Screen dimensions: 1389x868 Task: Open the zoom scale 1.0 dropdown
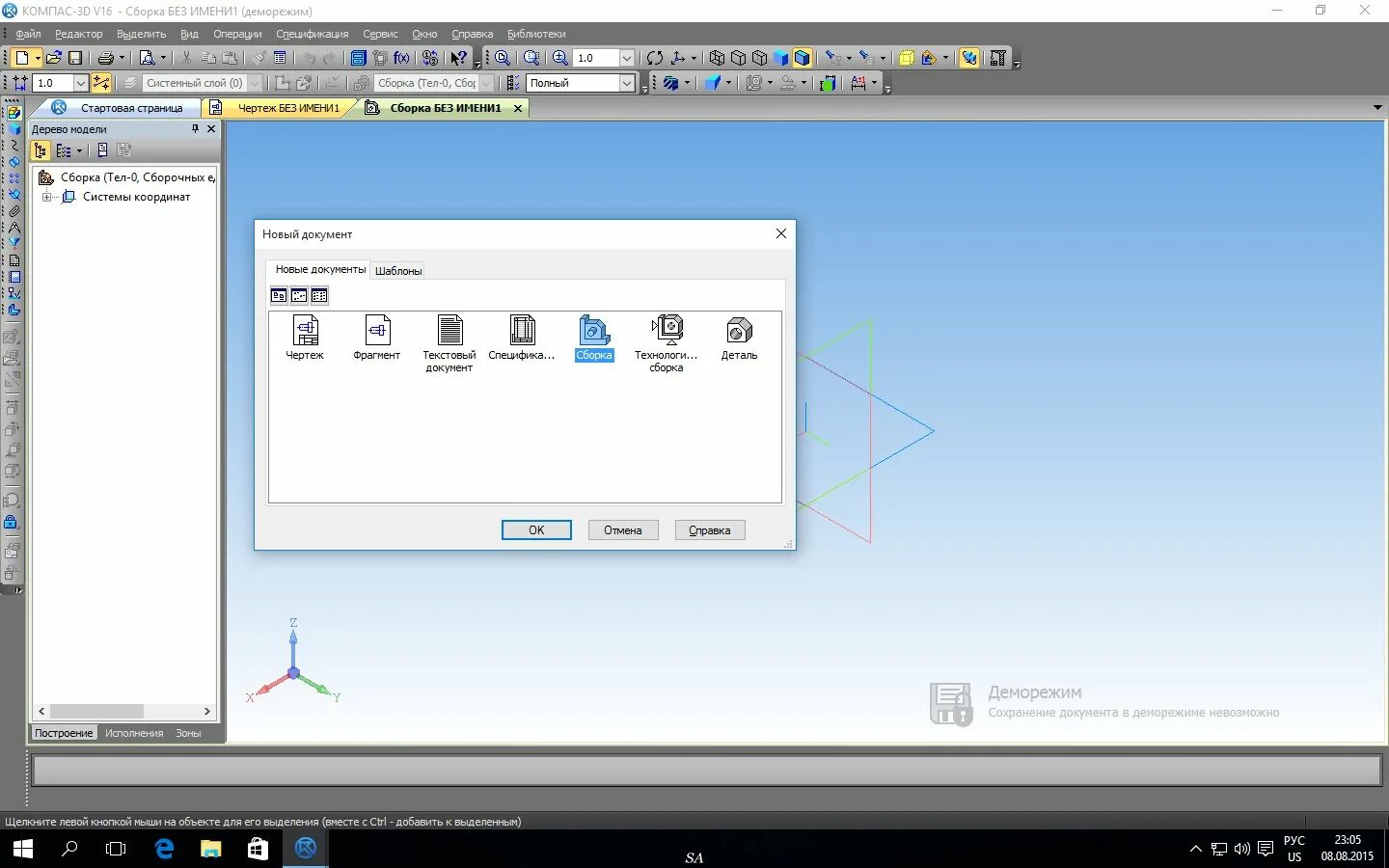tap(627, 58)
